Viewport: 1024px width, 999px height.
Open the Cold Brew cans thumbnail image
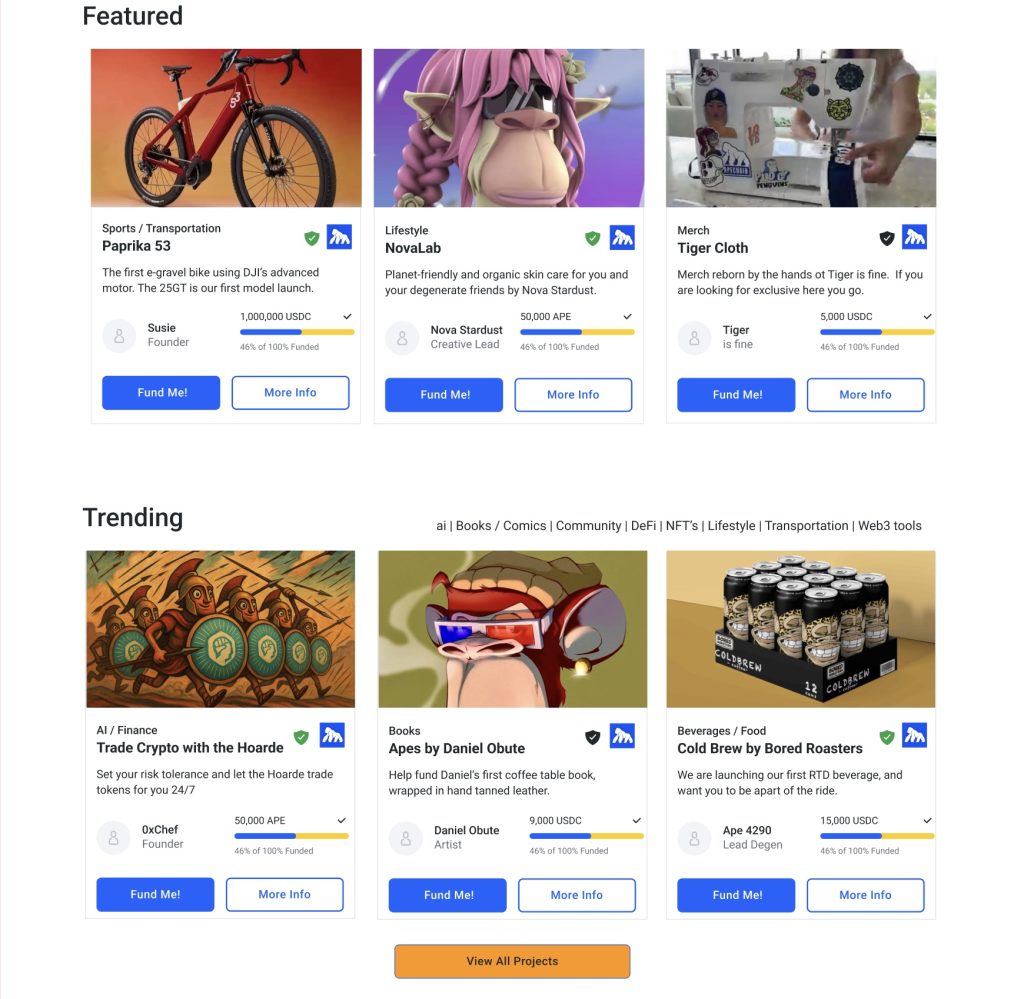[x=801, y=629]
